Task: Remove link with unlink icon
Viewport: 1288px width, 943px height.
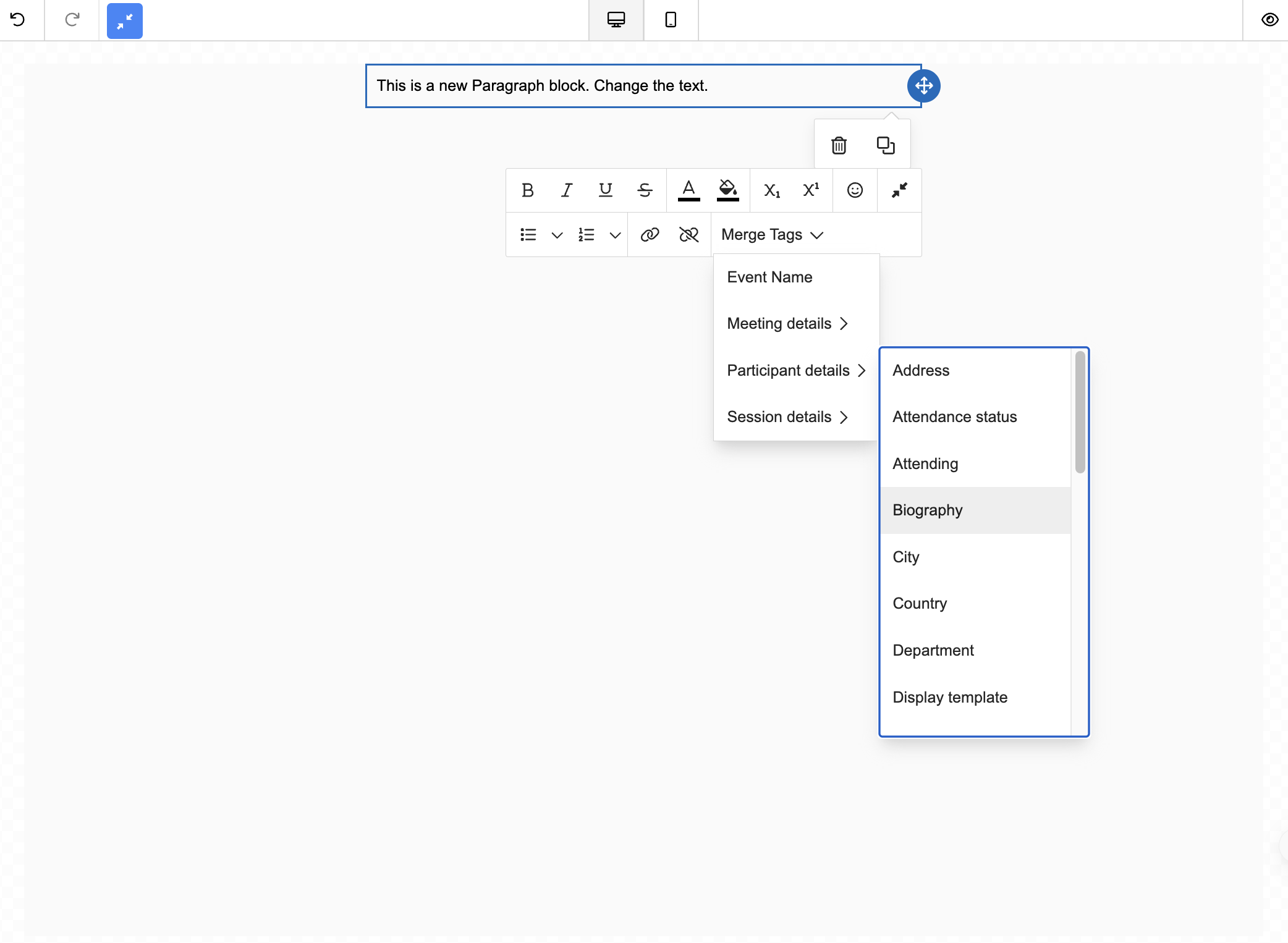Action: [x=688, y=235]
